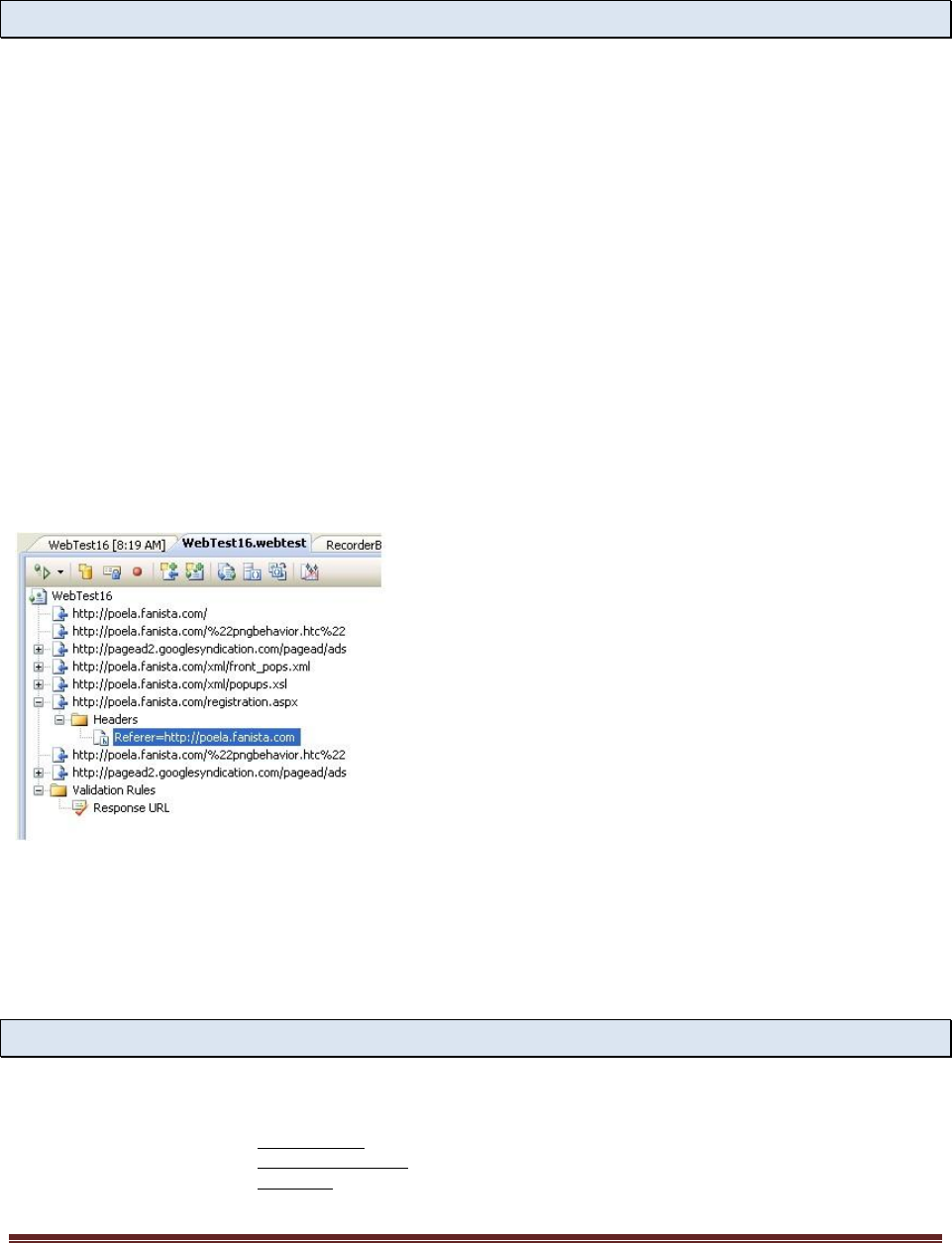Click the Run Test play icon

coord(42,571)
